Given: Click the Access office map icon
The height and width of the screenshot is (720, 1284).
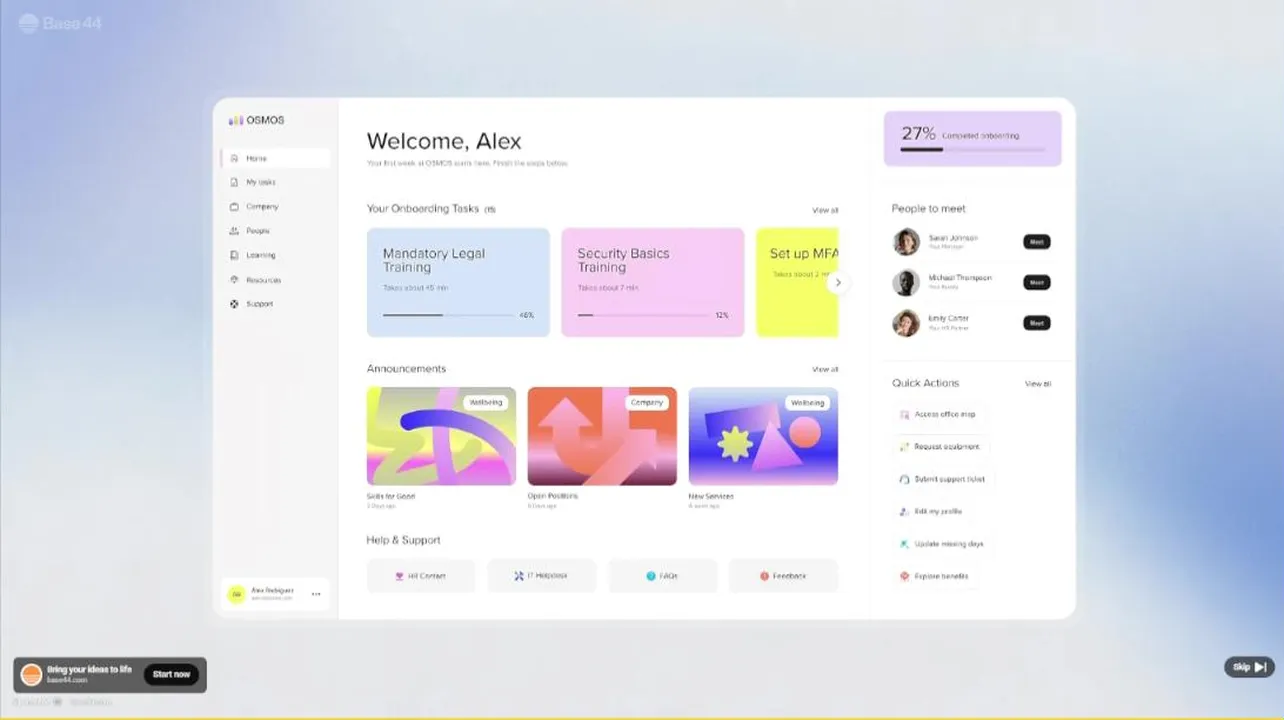Looking at the screenshot, I should (x=904, y=414).
